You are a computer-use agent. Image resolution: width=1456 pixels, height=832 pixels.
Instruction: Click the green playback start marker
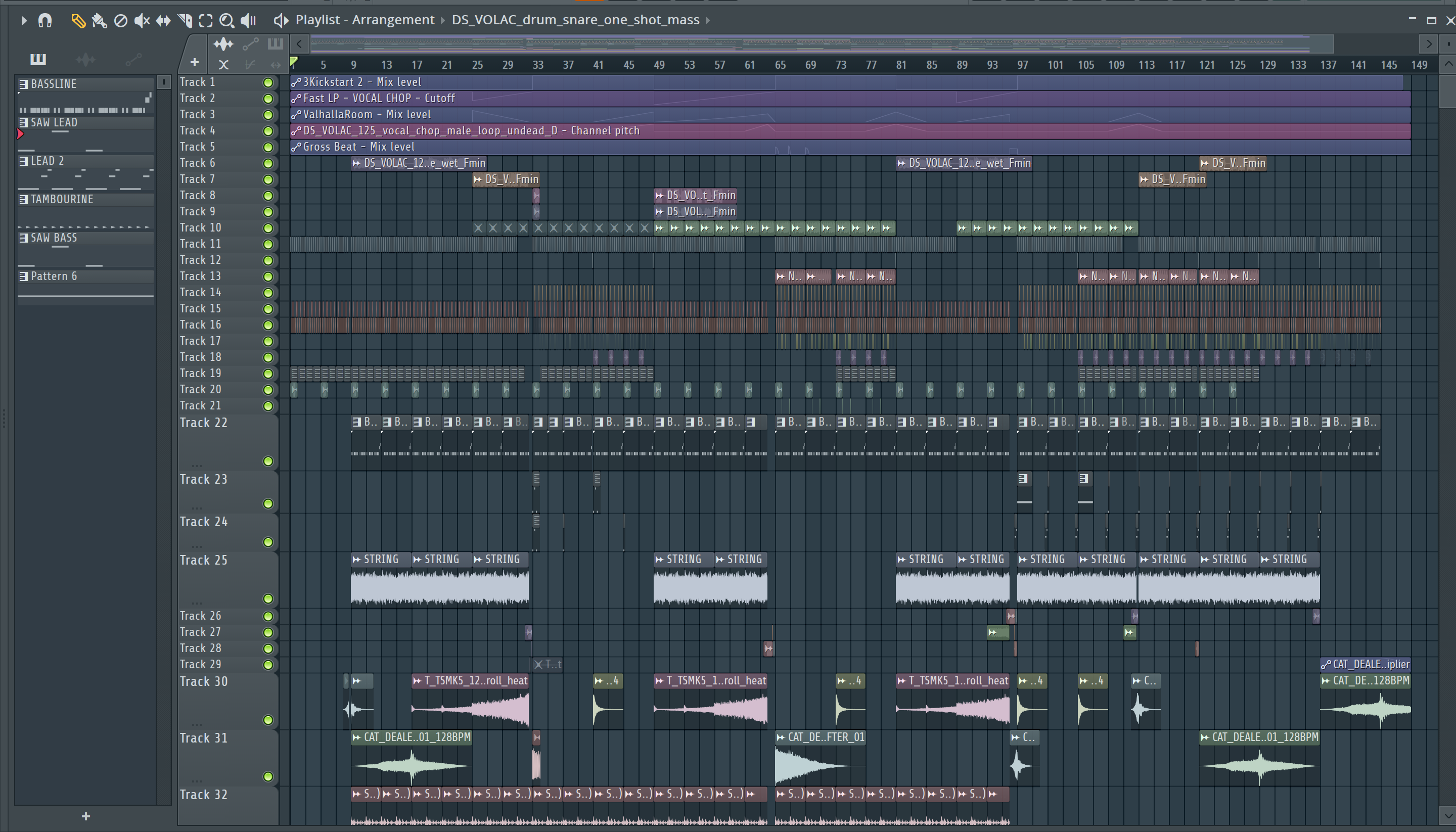coord(294,62)
